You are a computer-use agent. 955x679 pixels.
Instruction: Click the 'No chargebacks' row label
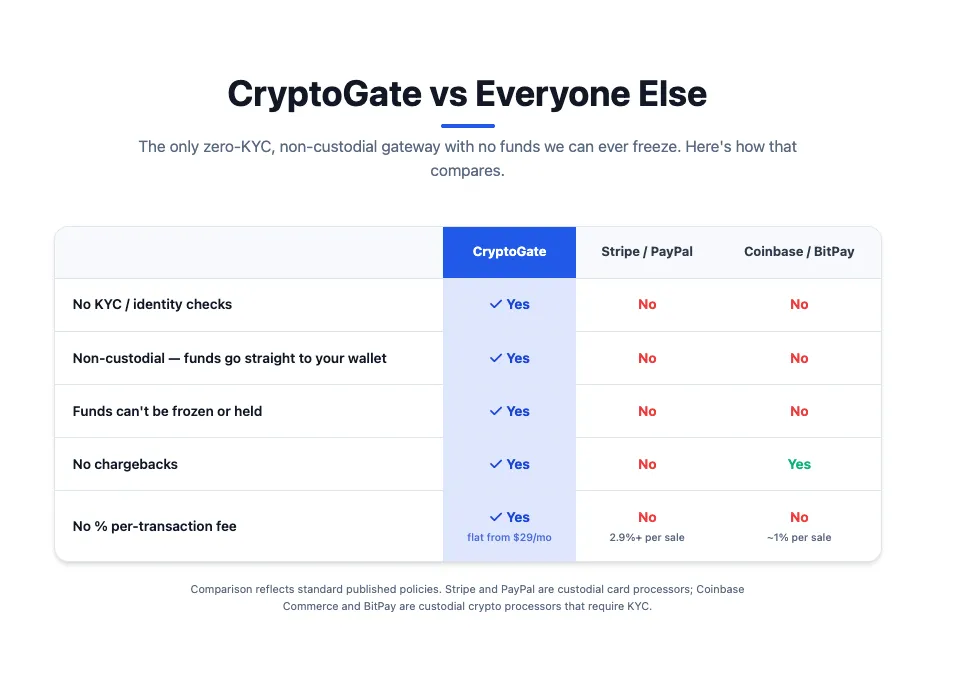pyautogui.click(x=125, y=464)
